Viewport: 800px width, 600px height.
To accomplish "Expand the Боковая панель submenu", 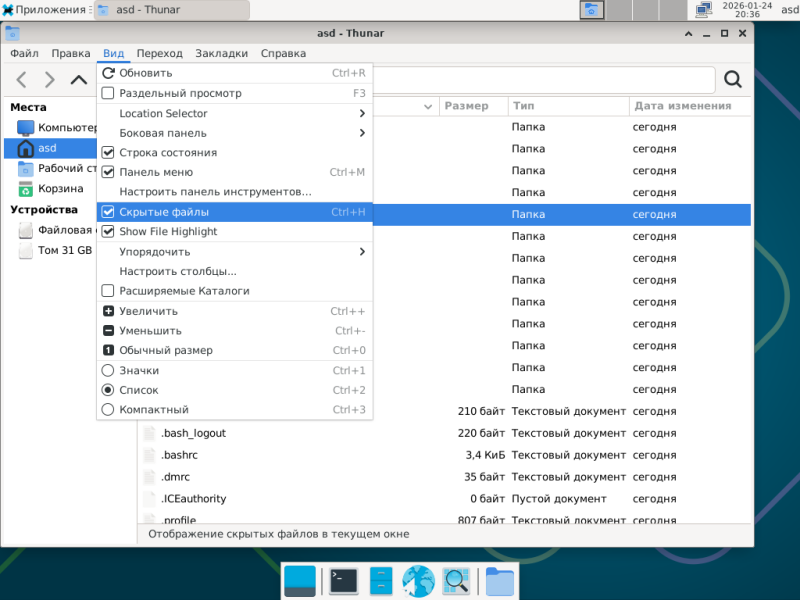I will click(235, 133).
